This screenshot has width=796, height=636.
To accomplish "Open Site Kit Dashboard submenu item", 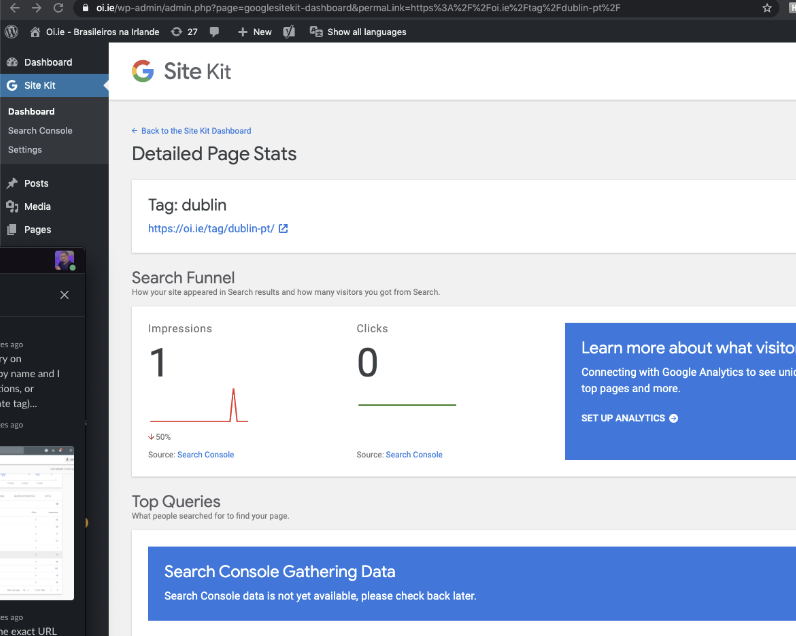I will pyautogui.click(x=31, y=111).
